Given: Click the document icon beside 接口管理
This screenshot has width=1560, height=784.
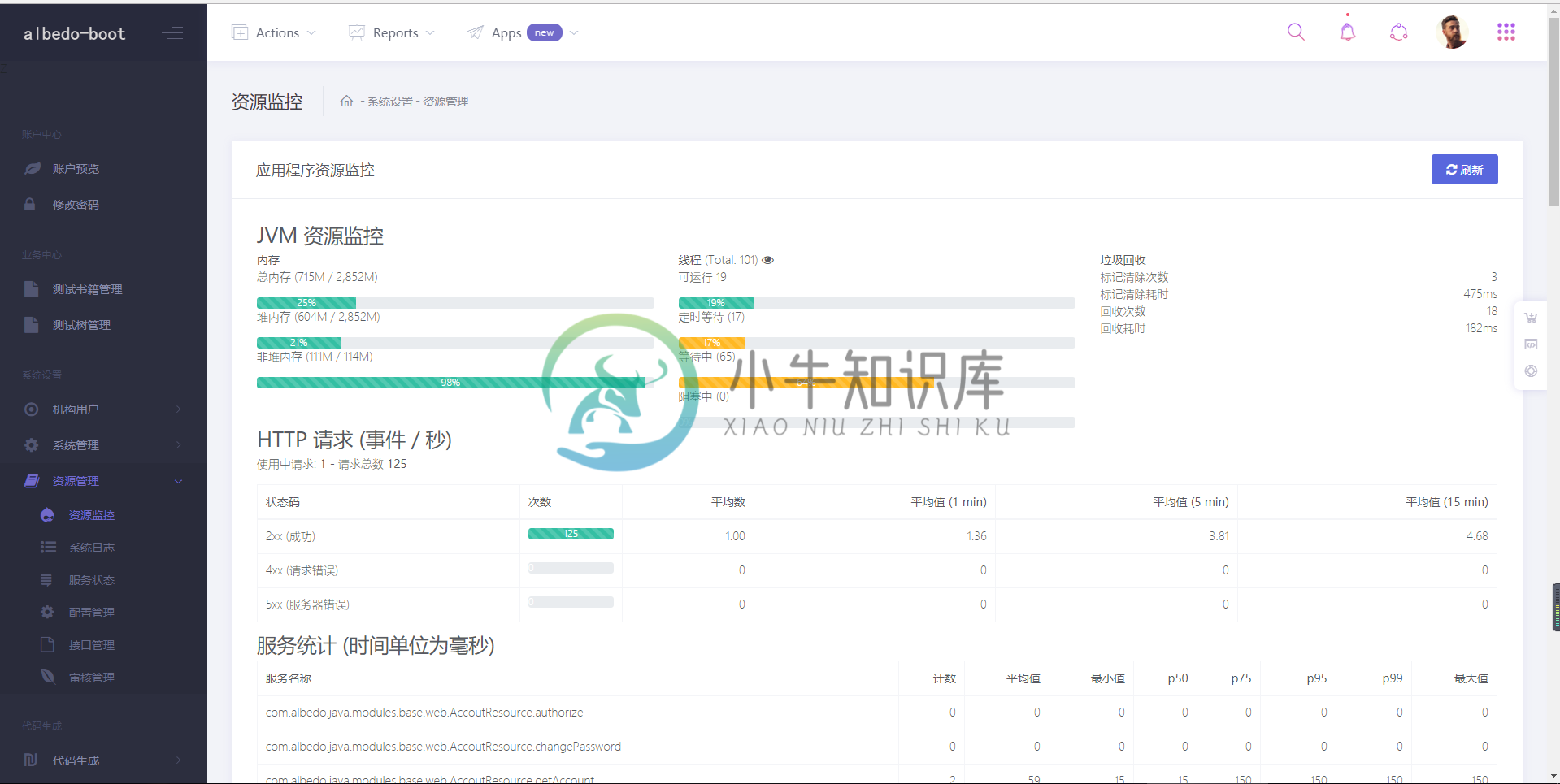Looking at the screenshot, I should (47, 644).
